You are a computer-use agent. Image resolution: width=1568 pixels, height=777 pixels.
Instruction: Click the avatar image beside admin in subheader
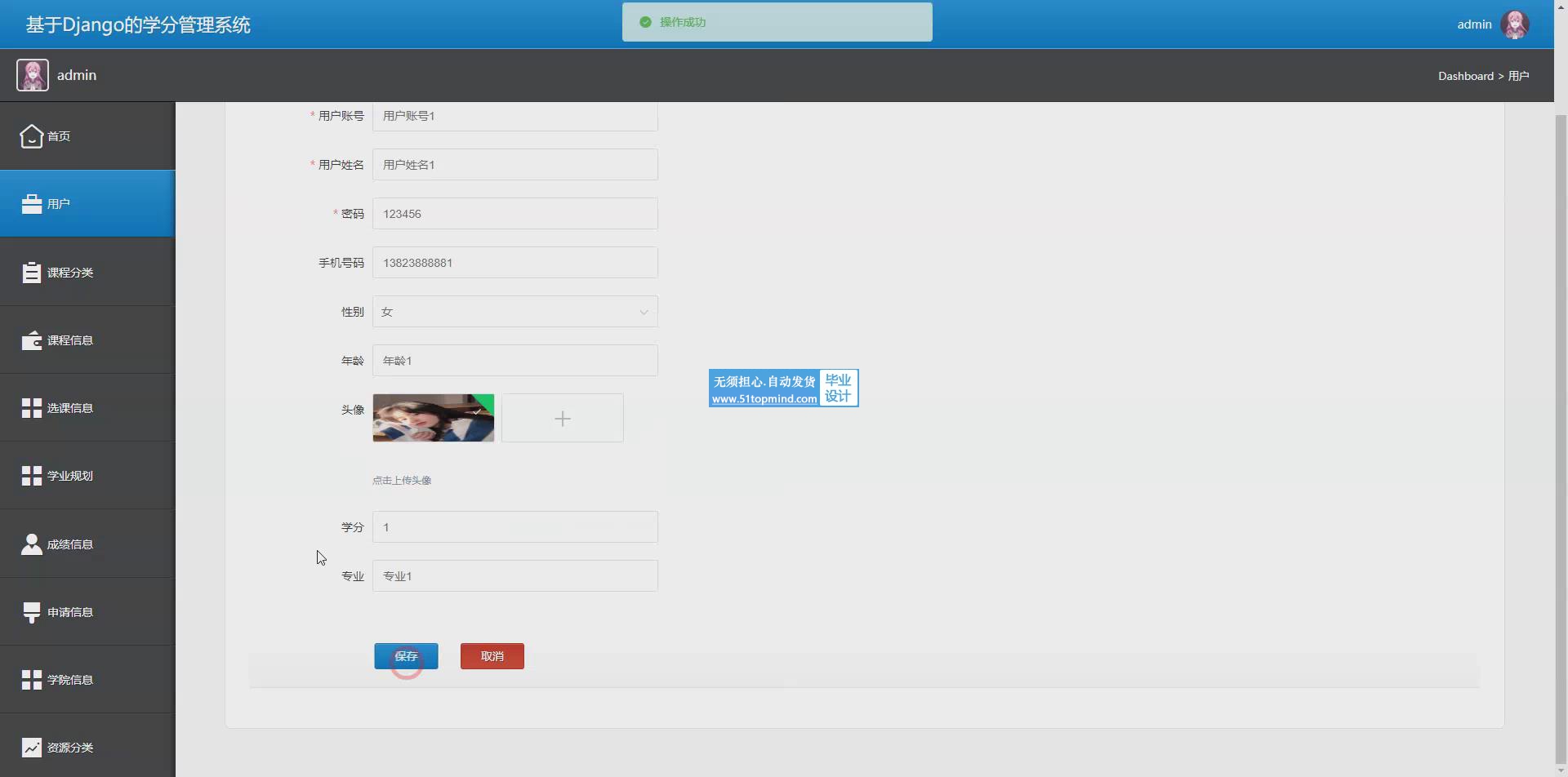[x=33, y=75]
